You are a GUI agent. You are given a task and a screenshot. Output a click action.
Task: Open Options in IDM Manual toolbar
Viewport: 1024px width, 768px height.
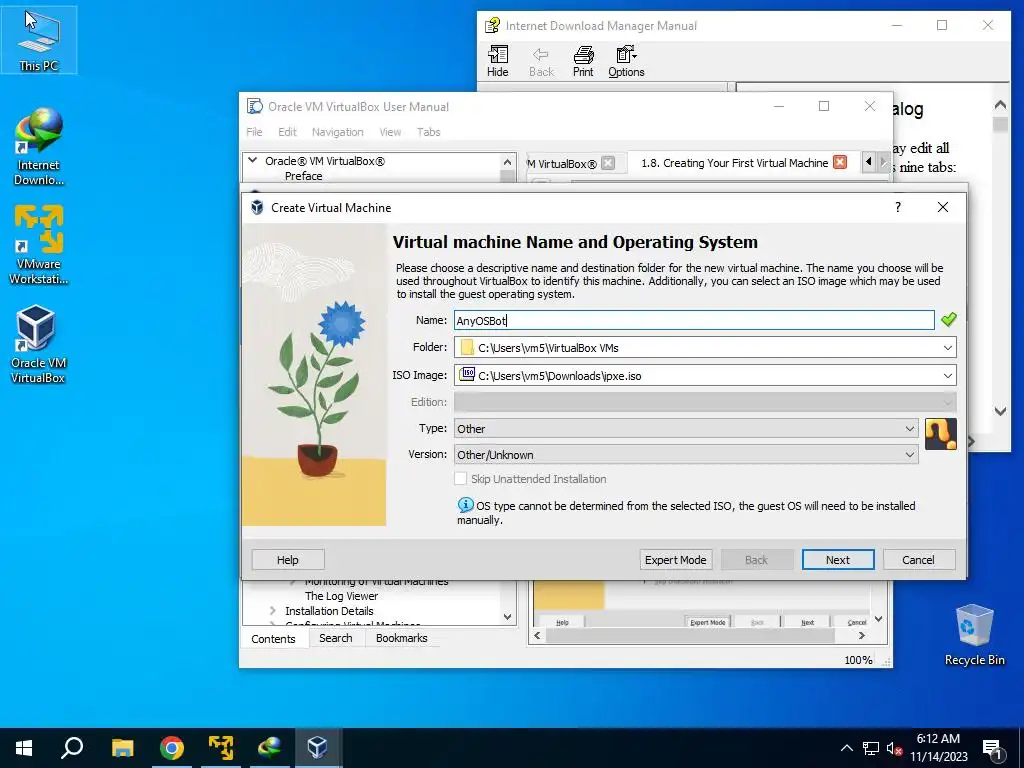coord(626,61)
